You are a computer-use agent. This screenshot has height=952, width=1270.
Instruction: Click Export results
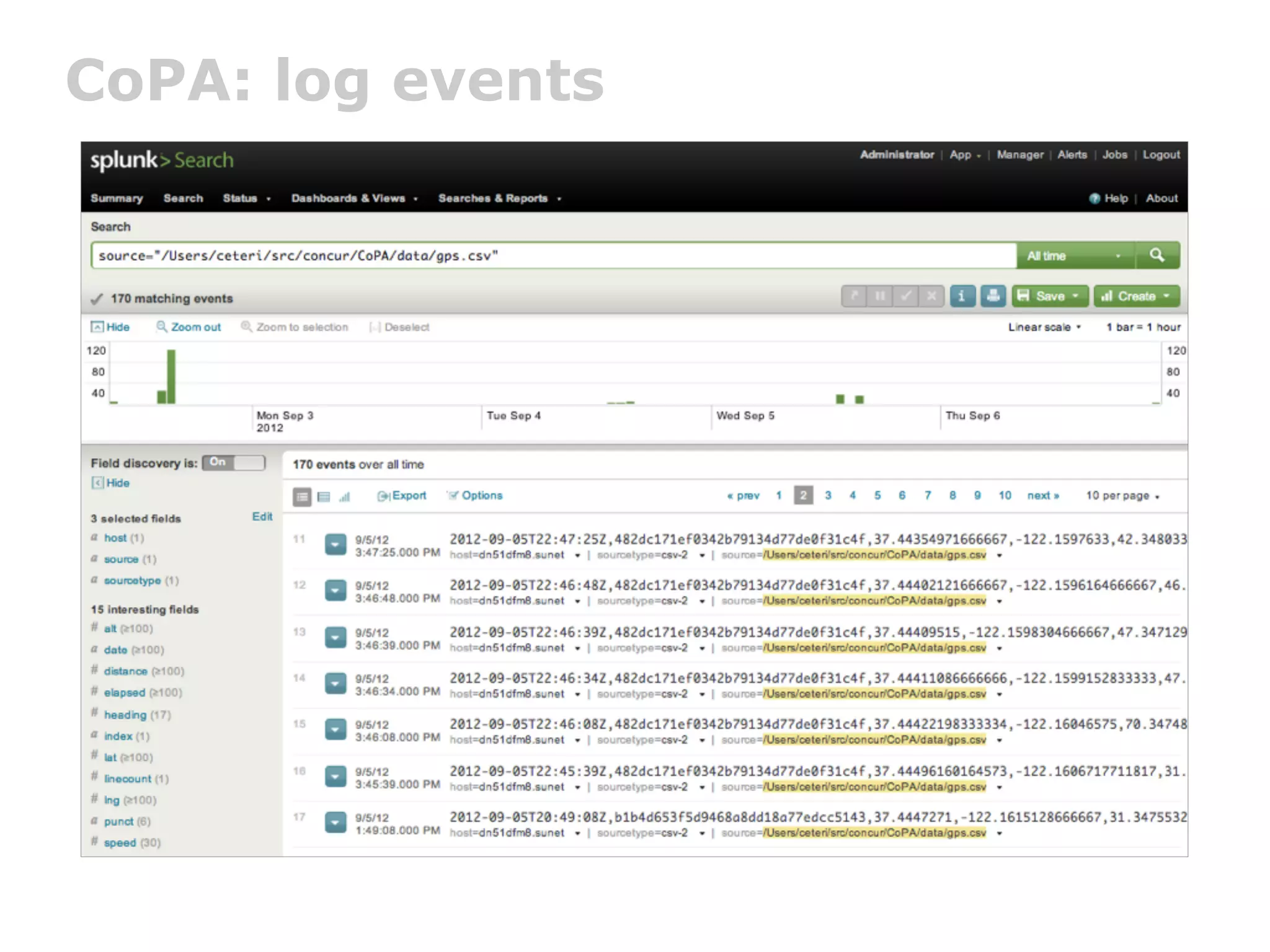click(x=402, y=496)
